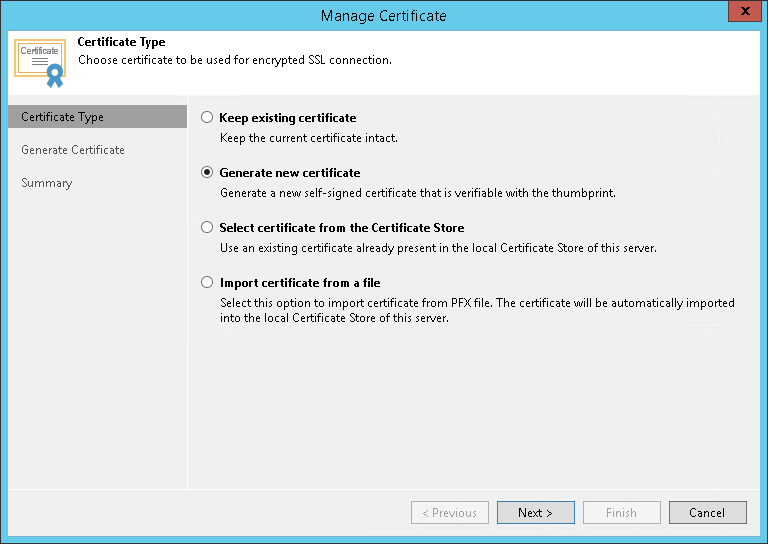
Task: Close the Manage Certificate dialog
Action: [x=741, y=14]
